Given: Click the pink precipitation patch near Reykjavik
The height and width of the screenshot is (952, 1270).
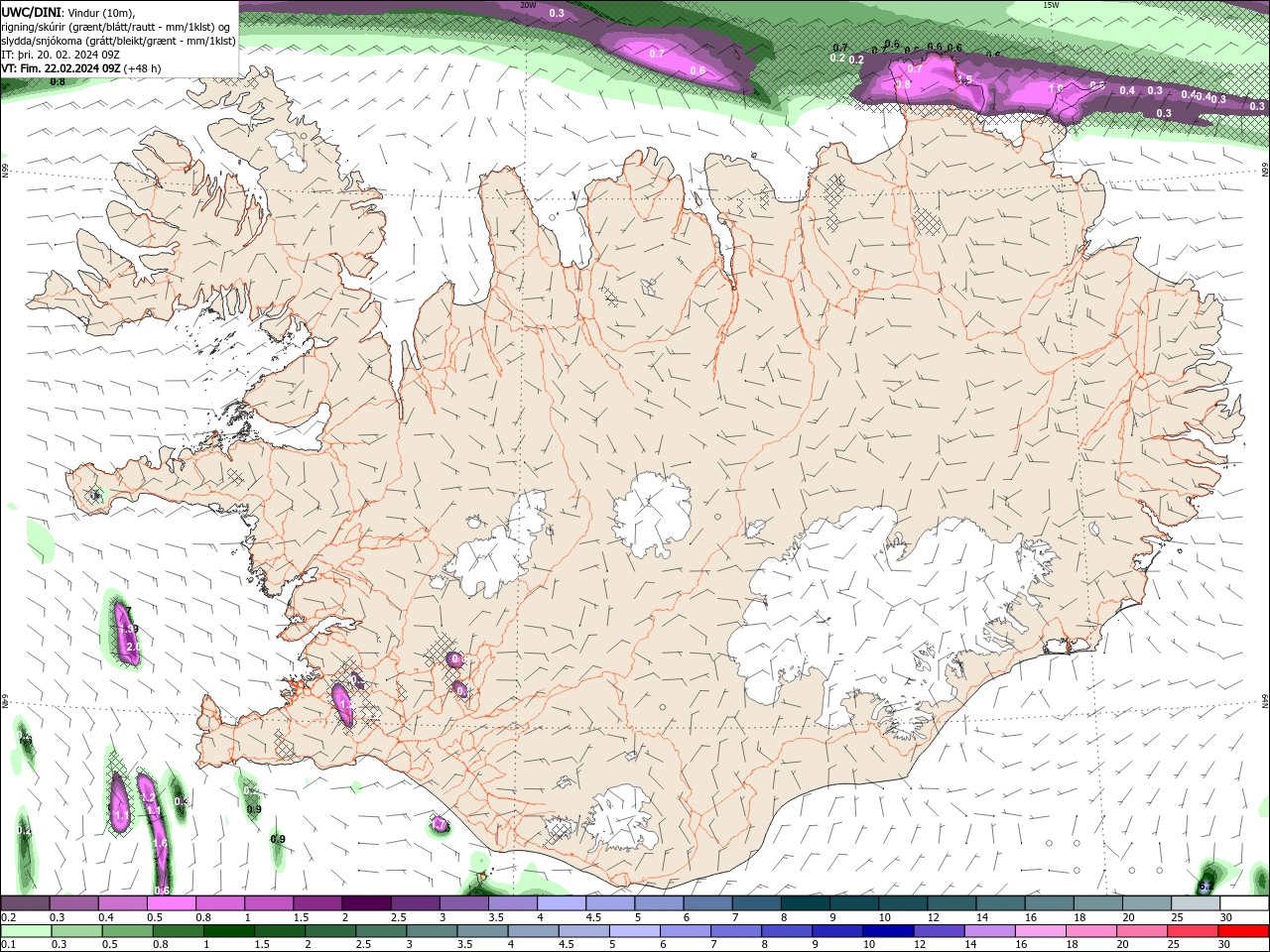Looking at the screenshot, I should click(343, 704).
